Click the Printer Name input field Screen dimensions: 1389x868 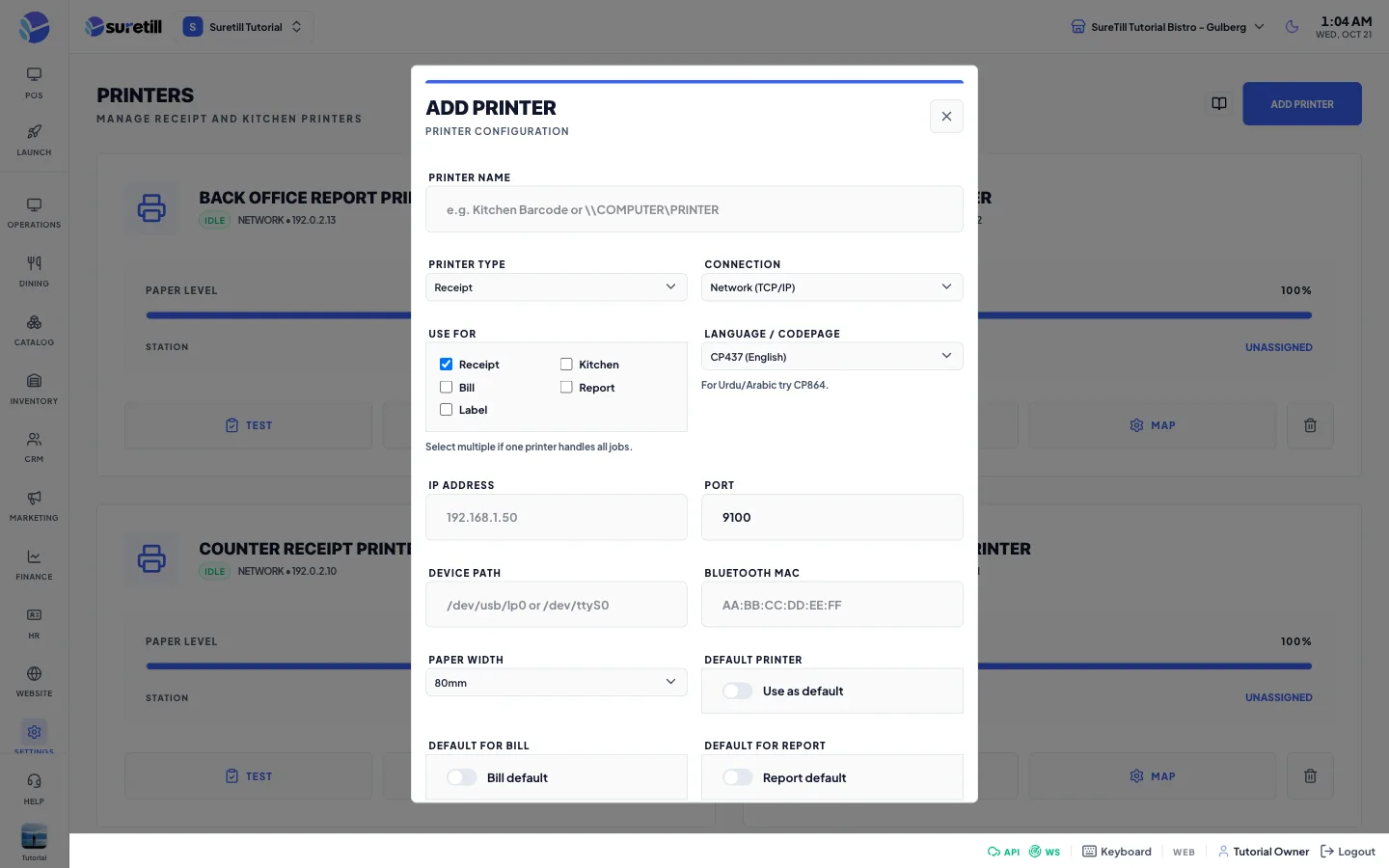click(694, 209)
